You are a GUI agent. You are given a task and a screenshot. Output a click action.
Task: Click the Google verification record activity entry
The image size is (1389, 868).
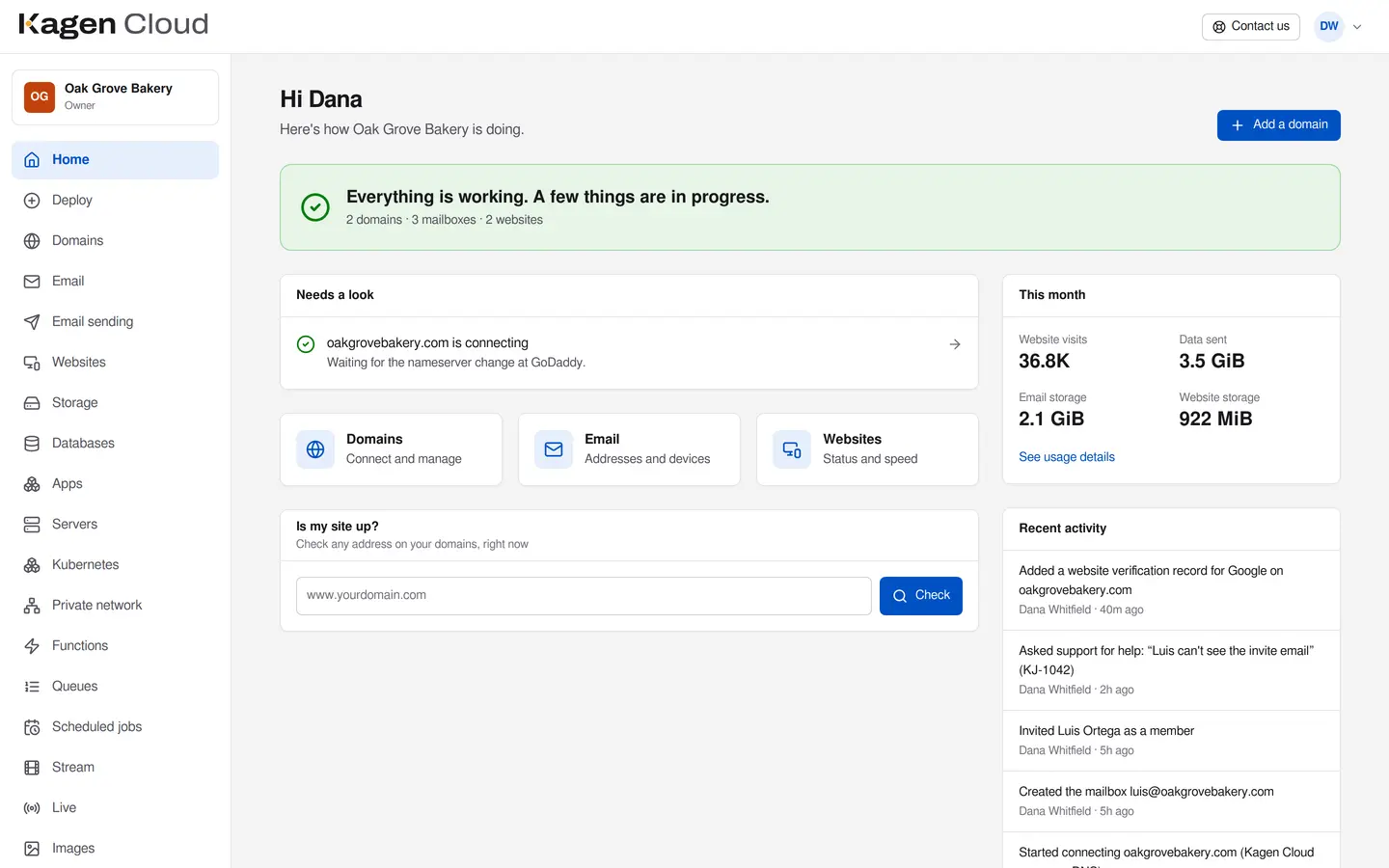point(1172,590)
